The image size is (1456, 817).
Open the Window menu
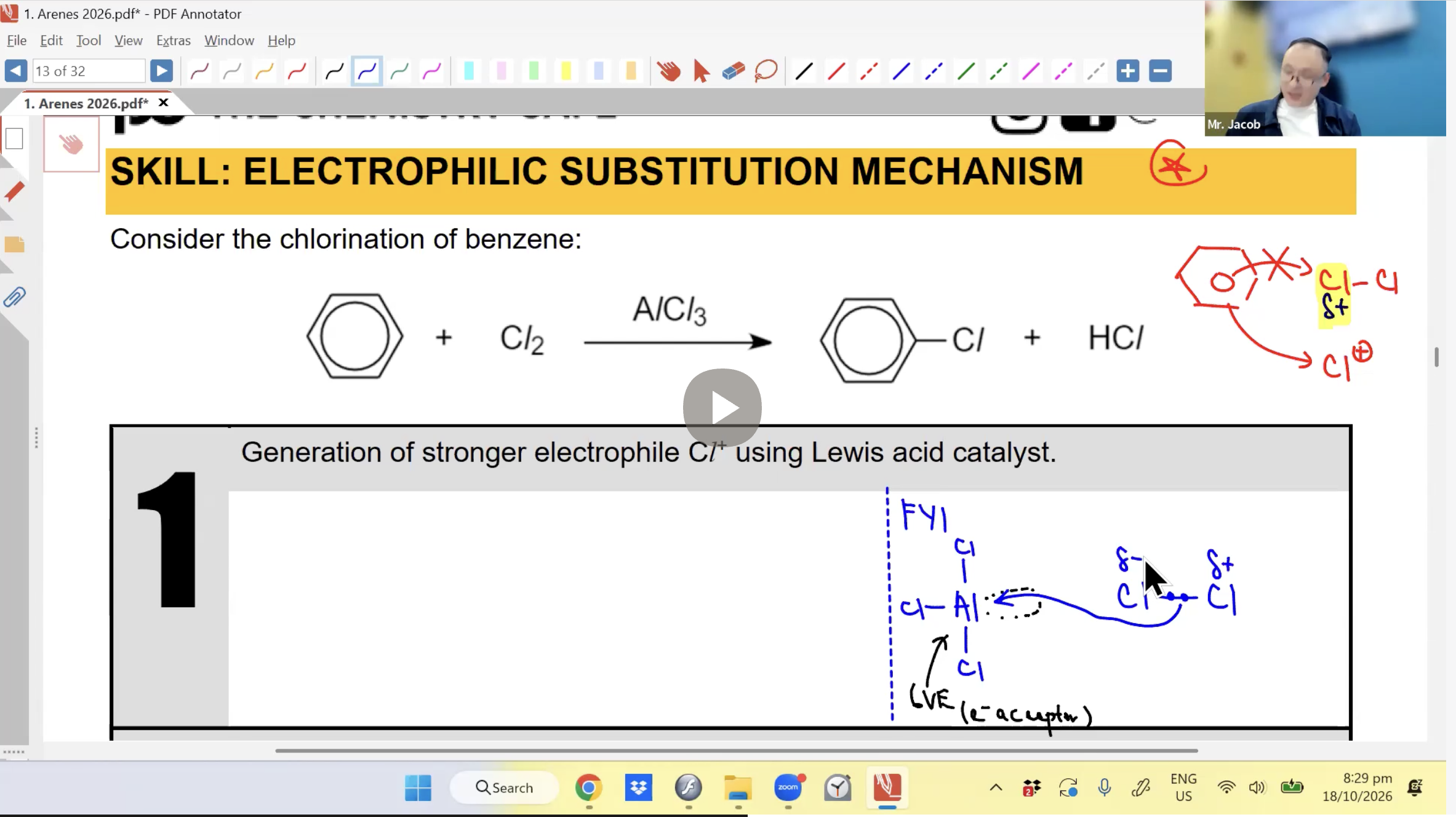pos(229,41)
